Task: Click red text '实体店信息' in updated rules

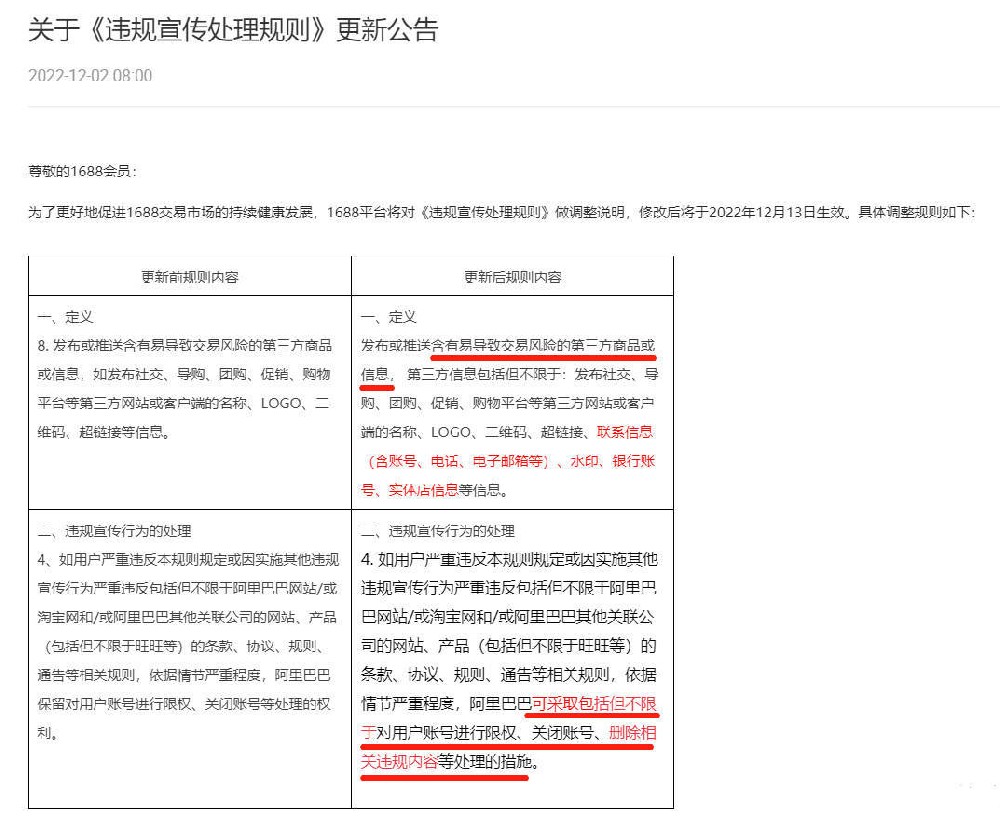Action: tap(423, 490)
